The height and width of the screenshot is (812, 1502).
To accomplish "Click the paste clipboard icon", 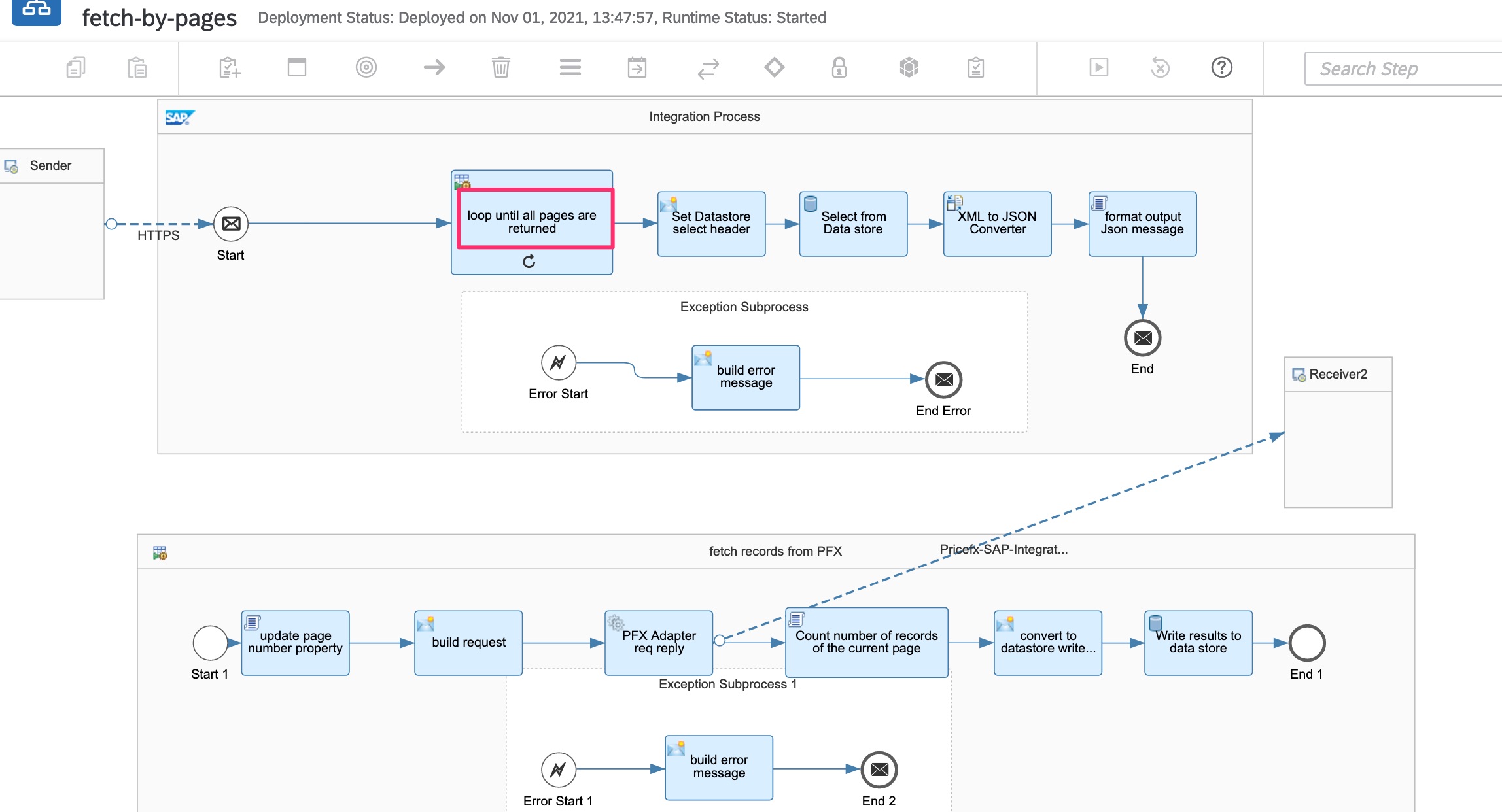I will point(137,67).
